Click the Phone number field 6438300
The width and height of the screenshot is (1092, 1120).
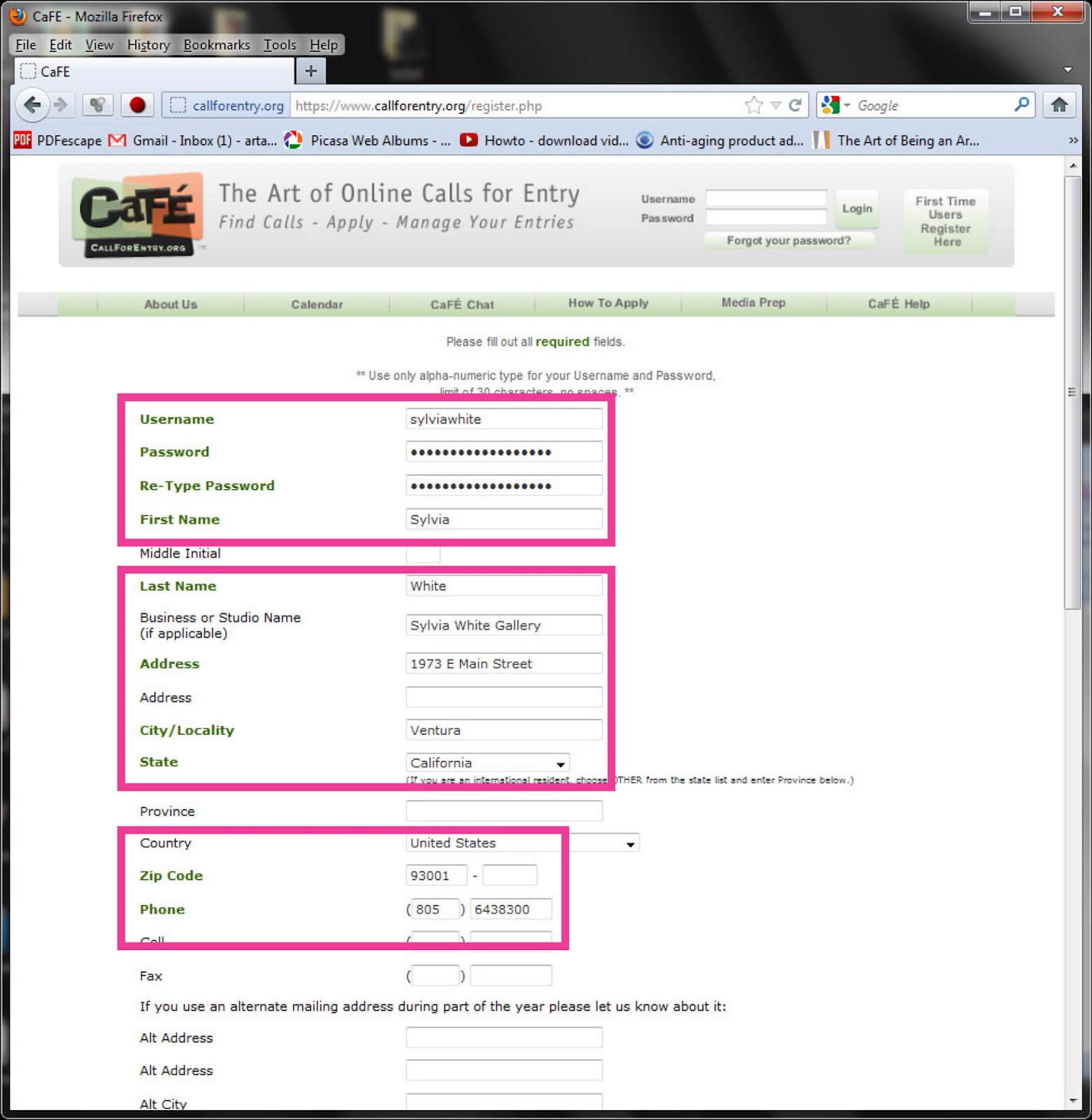pyautogui.click(x=511, y=909)
